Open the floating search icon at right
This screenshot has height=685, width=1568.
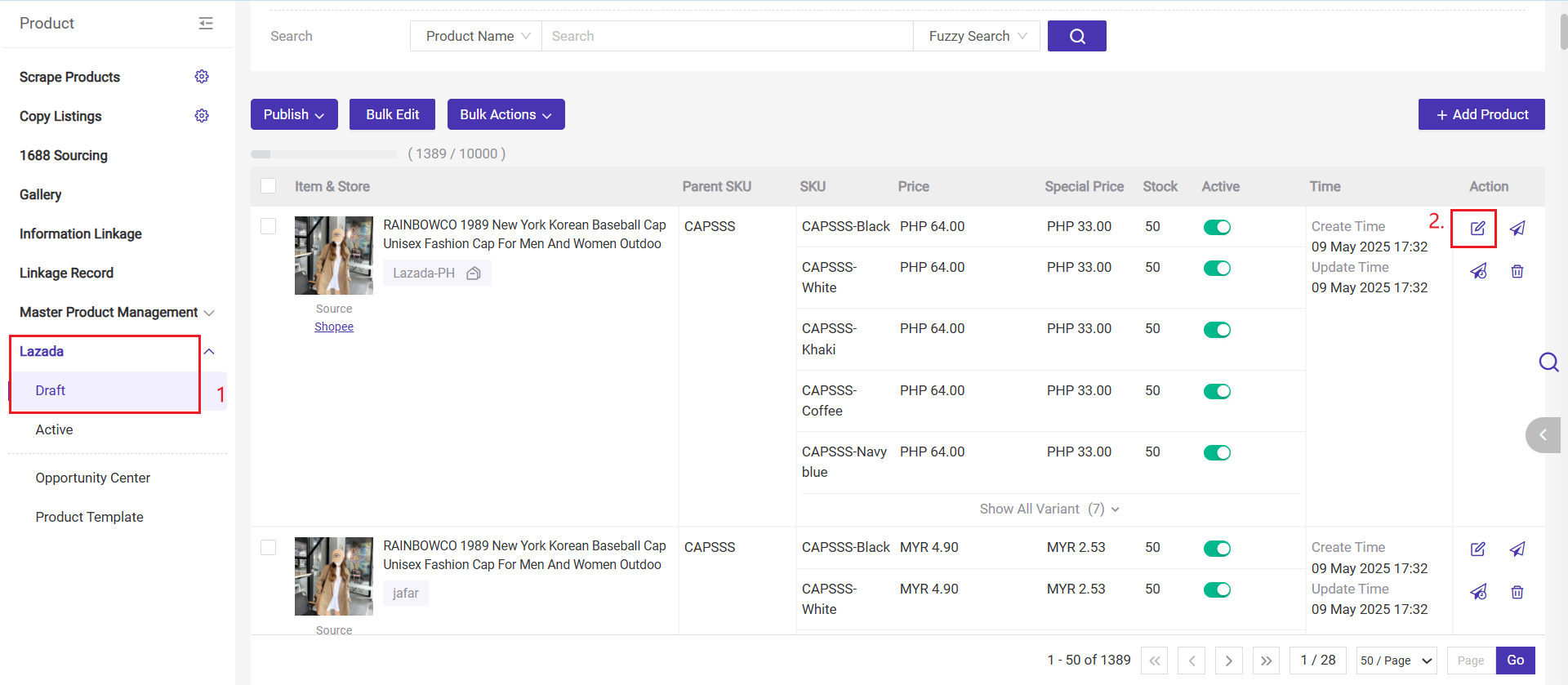coord(1548,362)
